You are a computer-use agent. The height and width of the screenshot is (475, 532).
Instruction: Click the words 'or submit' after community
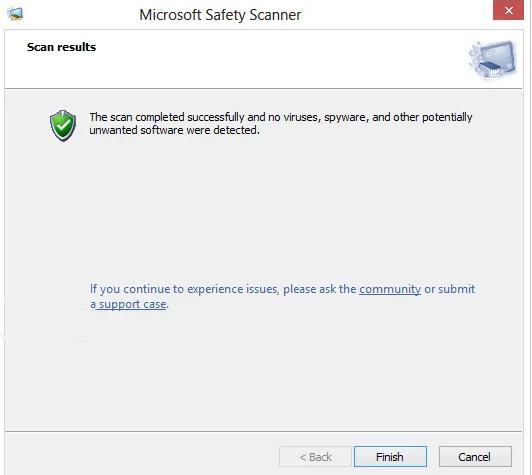coord(450,289)
